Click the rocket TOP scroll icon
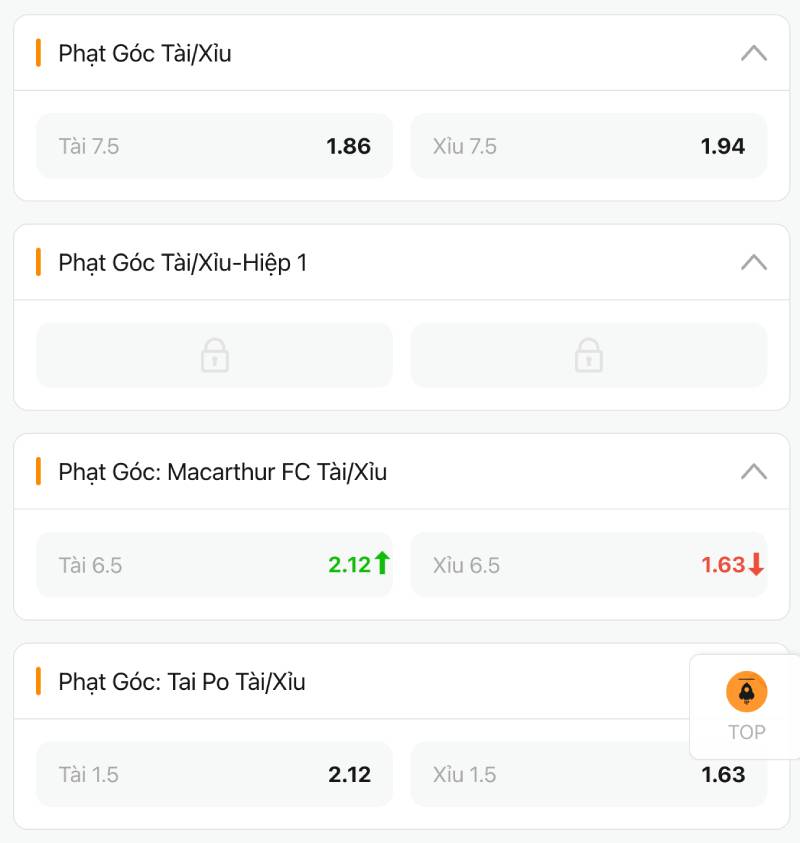Screen dimensions: 800x843 coord(746,692)
